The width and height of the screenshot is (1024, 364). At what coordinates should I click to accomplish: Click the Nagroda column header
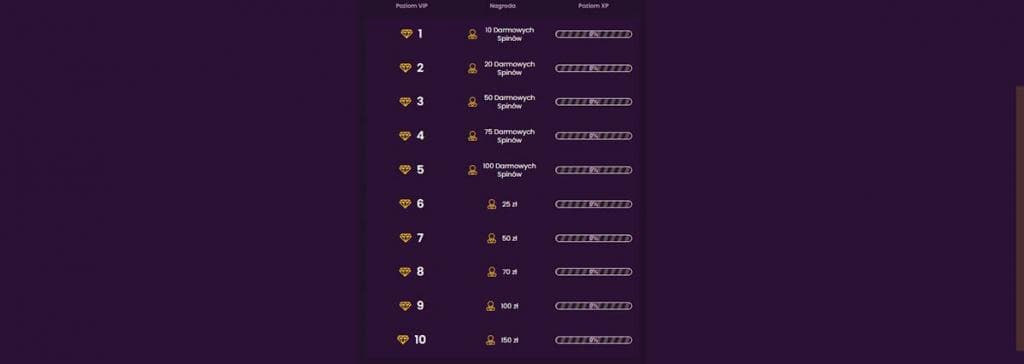click(502, 6)
